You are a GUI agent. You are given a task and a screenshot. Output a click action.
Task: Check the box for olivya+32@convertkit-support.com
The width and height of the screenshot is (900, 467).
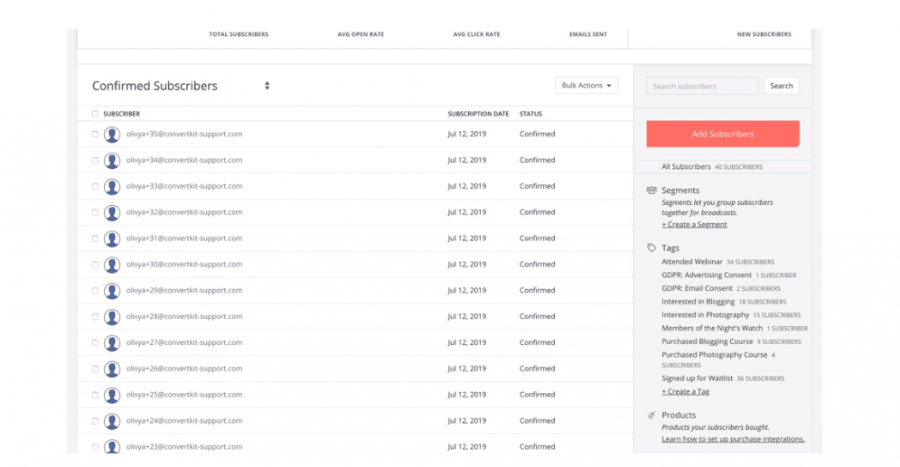point(95,212)
